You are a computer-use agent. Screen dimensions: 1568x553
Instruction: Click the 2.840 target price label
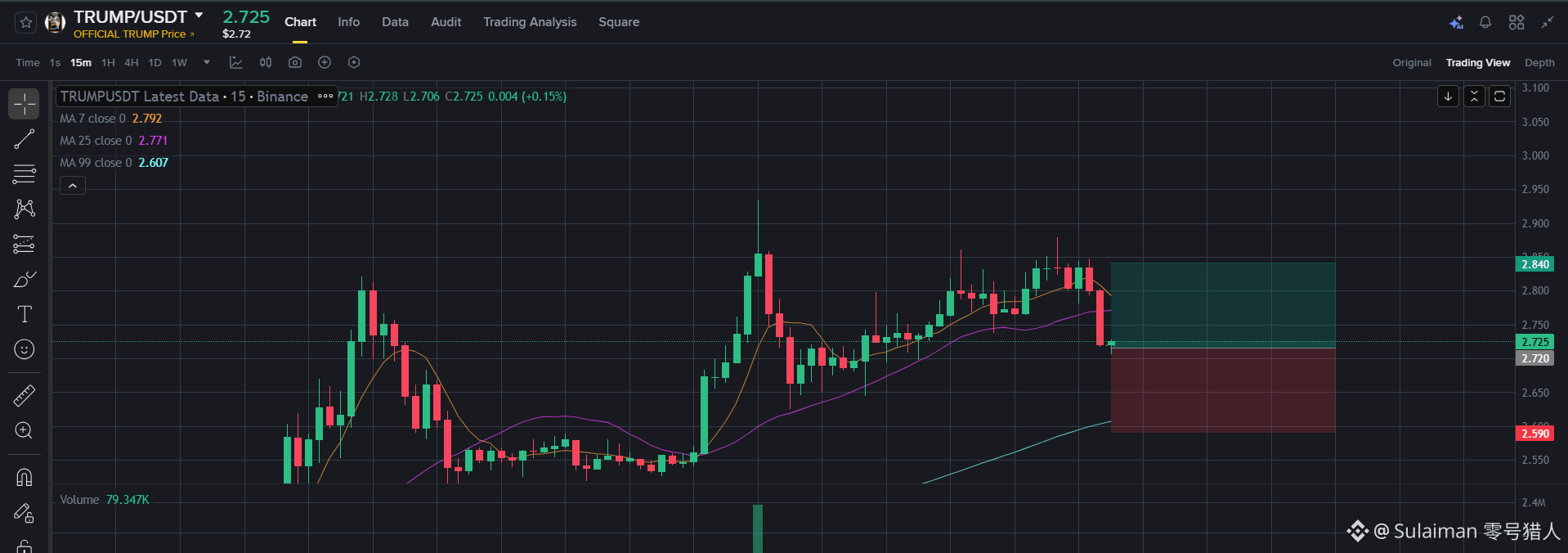pyautogui.click(x=1534, y=264)
